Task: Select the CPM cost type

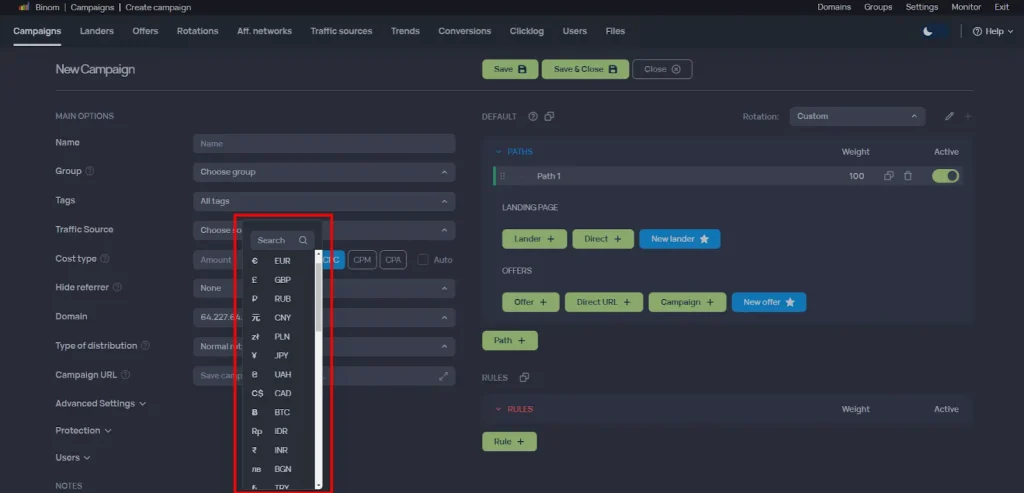Action: pyautogui.click(x=362, y=260)
